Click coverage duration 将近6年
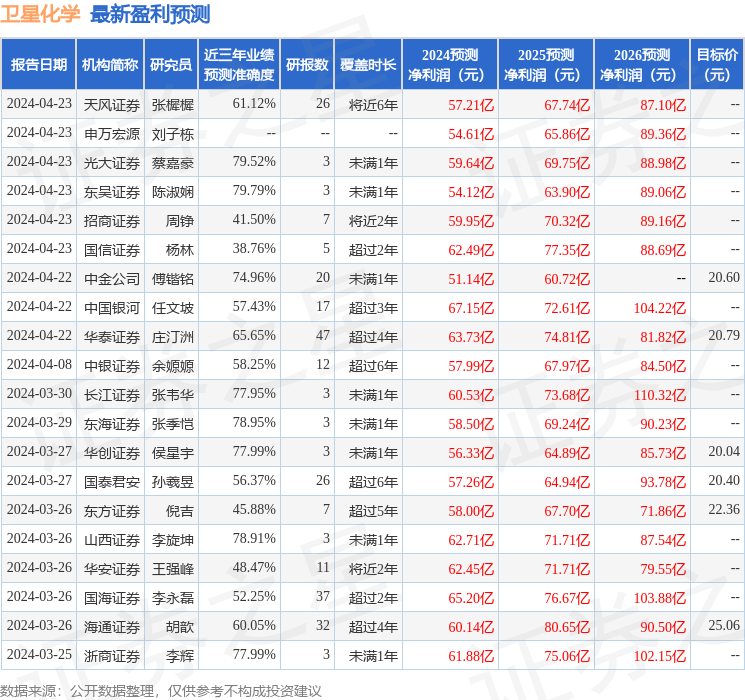Screen dimensions: 745x700 pos(373,105)
